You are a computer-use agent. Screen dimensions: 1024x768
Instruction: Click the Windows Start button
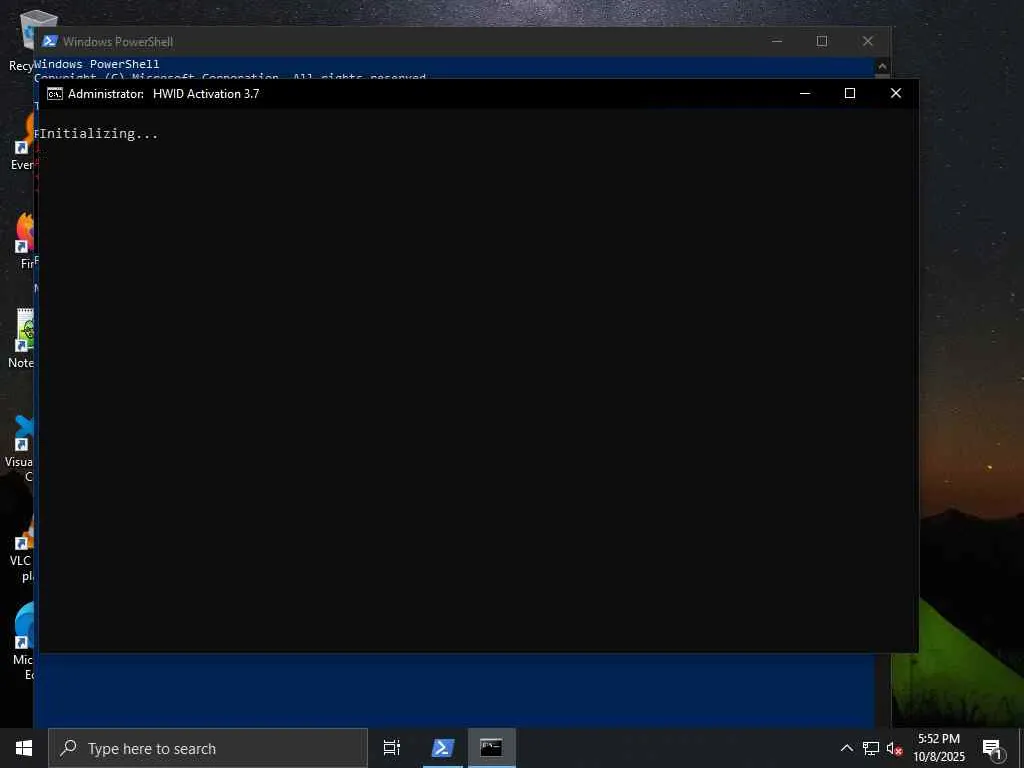pos(24,748)
